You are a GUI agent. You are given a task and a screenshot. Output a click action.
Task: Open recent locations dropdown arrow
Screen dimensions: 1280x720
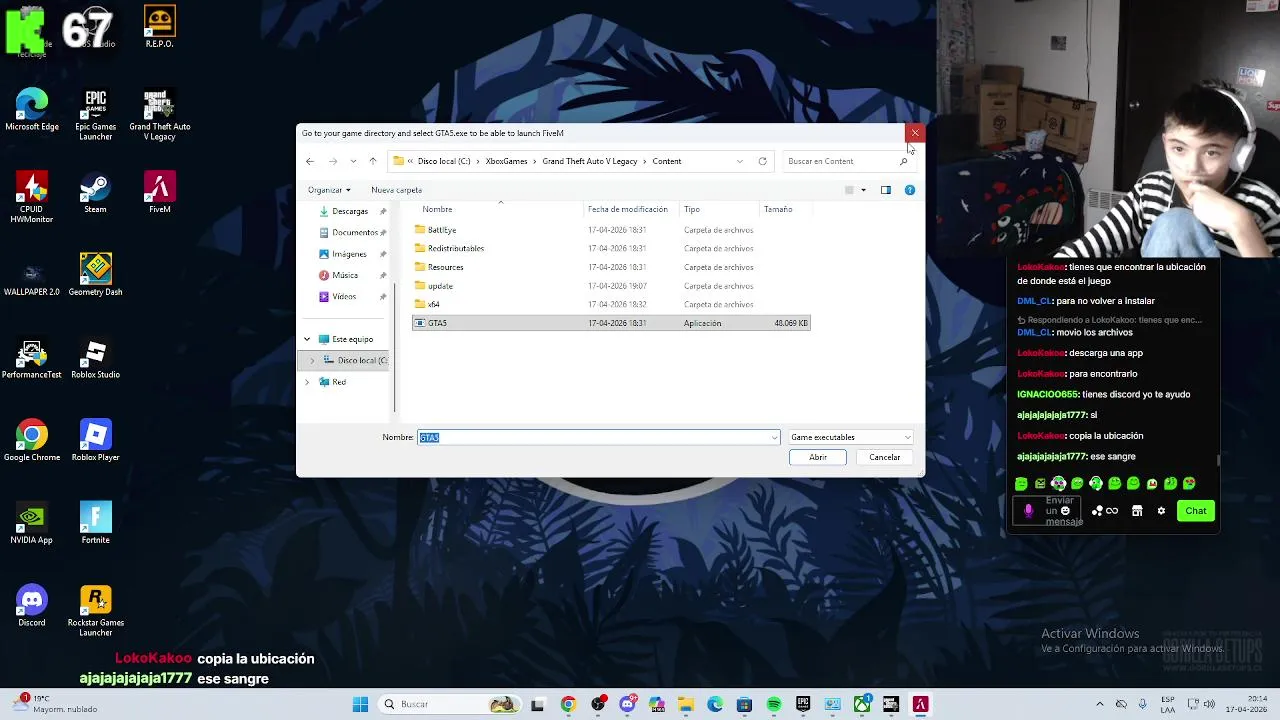pos(353,161)
